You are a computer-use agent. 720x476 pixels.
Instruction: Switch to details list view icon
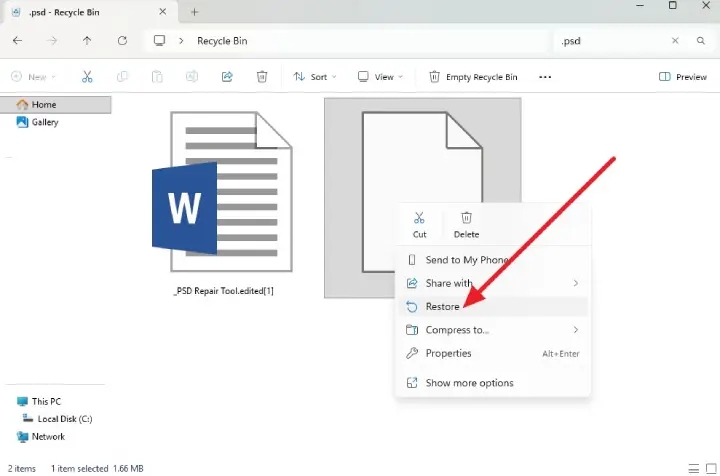693,469
